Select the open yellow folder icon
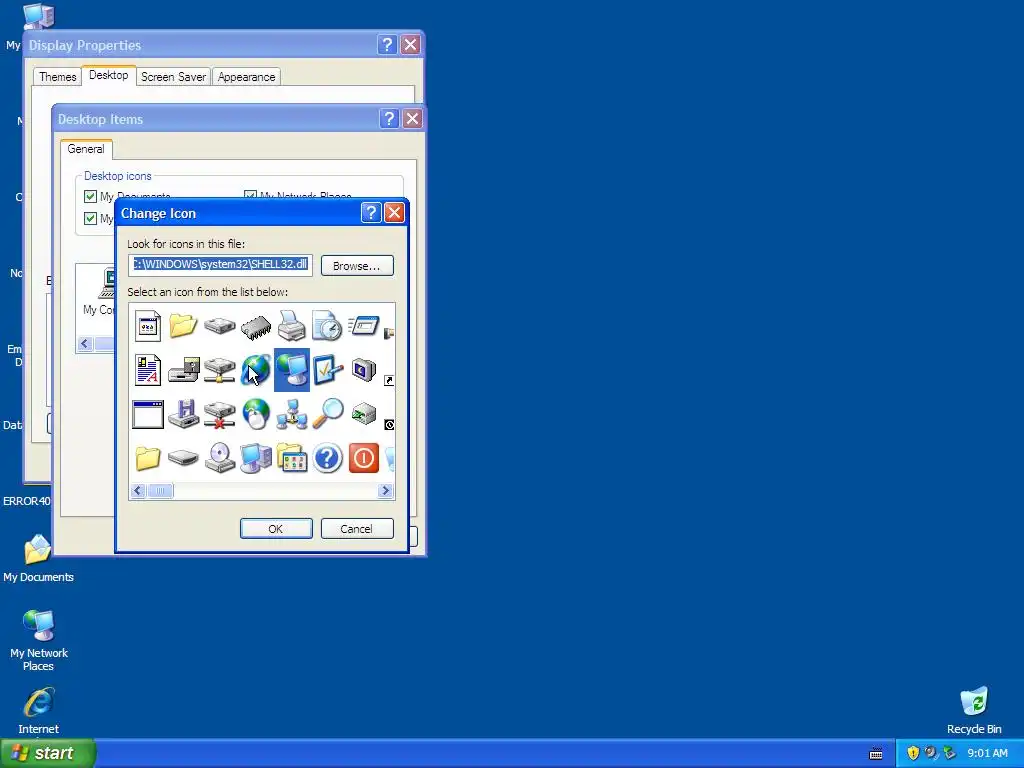 (x=184, y=325)
